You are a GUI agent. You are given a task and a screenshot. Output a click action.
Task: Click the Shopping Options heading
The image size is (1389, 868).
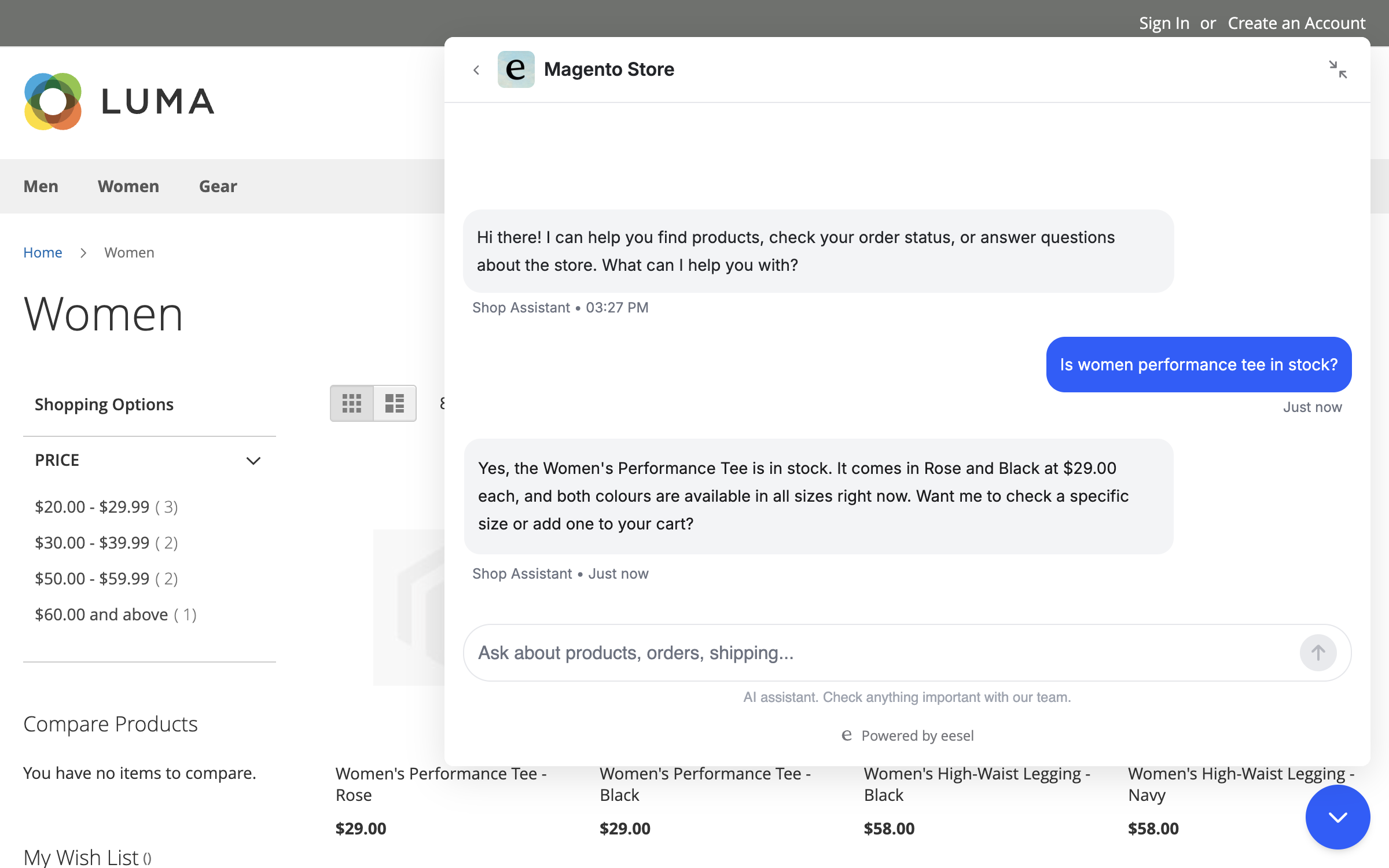(x=104, y=404)
